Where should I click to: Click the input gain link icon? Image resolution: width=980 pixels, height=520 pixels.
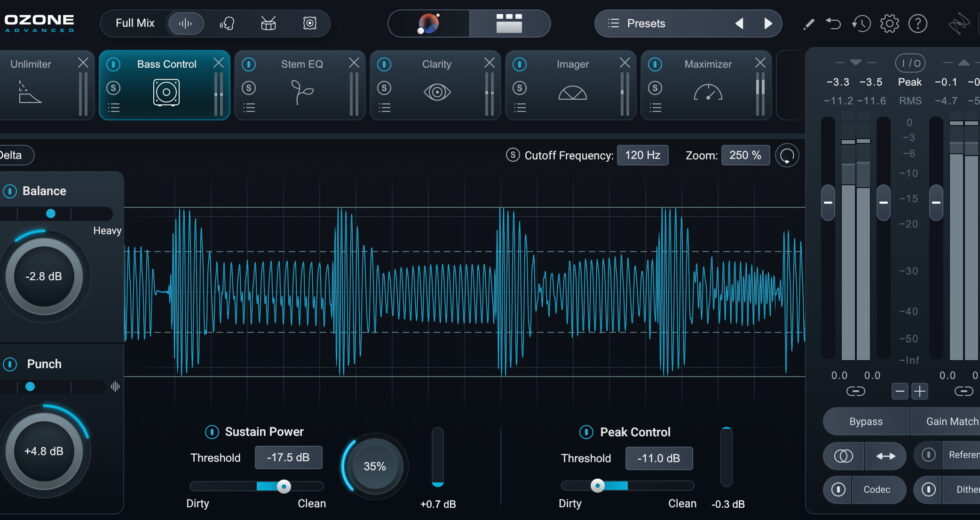[x=856, y=391]
